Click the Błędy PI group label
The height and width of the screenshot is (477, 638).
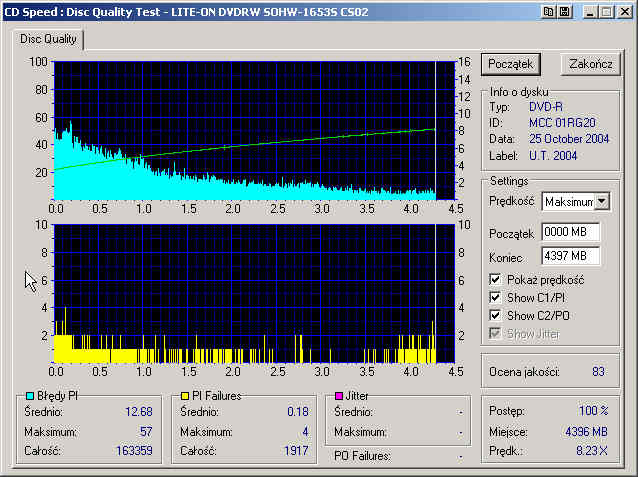[57, 396]
